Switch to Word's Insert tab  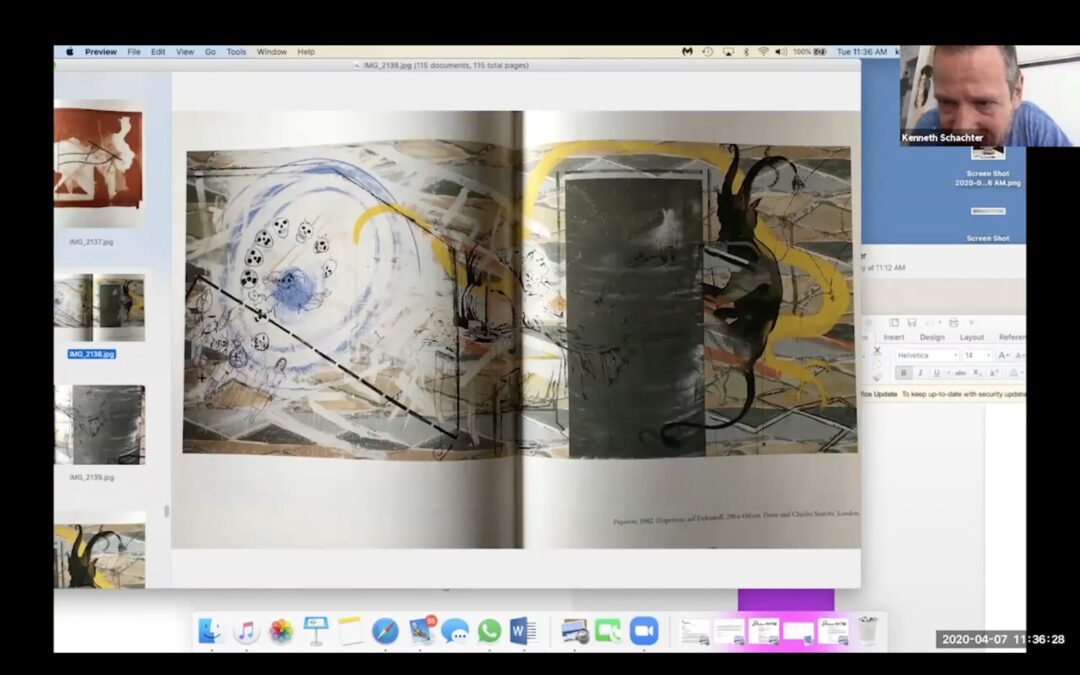pos(893,338)
